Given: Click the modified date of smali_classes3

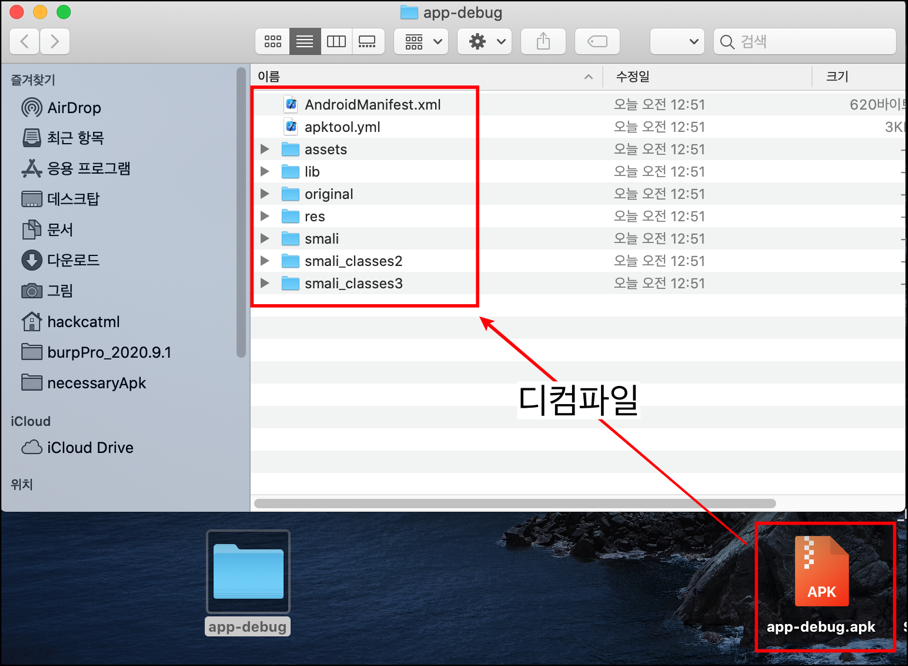Looking at the screenshot, I should pyautogui.click(x=660, y=283).
